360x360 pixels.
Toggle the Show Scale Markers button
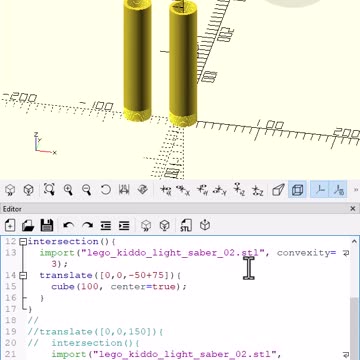[x=338, y=190]
